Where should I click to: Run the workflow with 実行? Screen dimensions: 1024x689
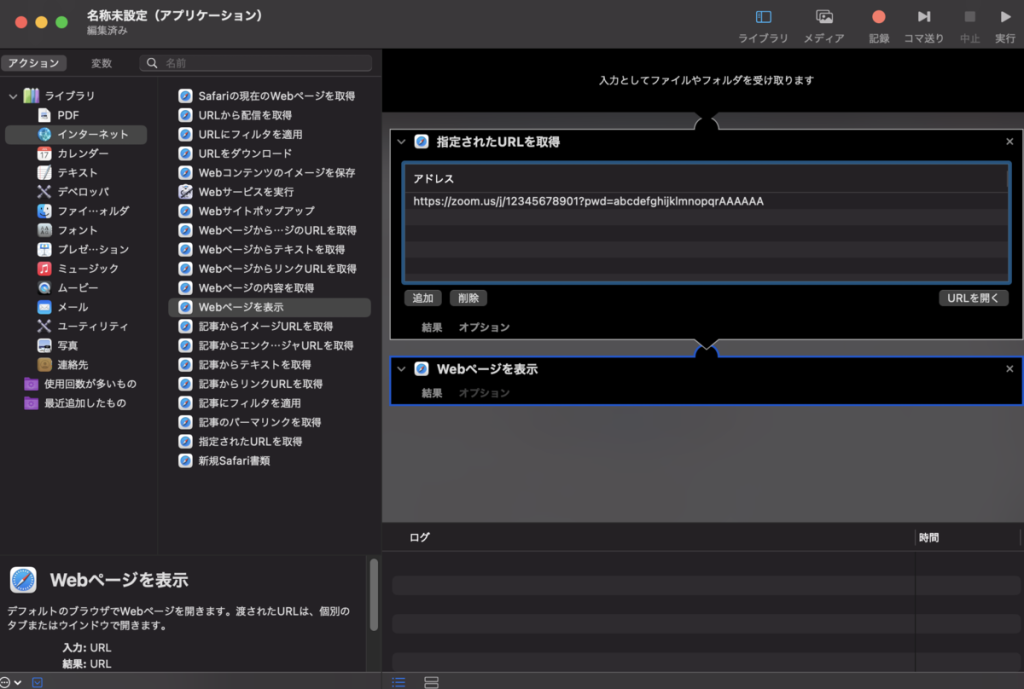(1005, 18)
